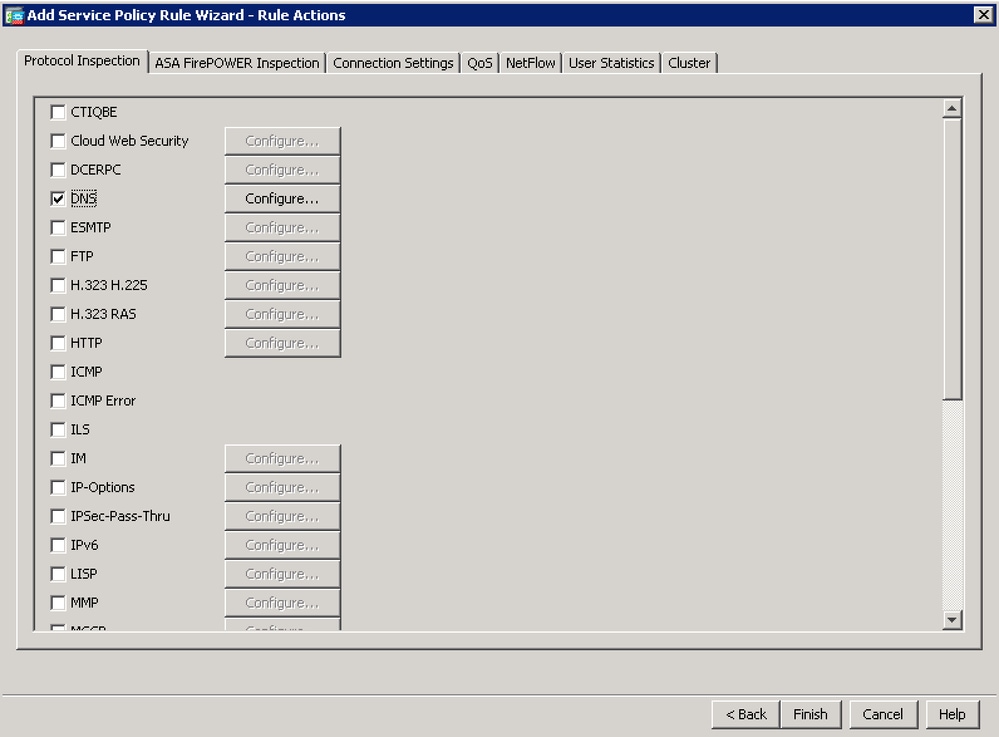Click scrollbar track below the thumb
The width and height of the screenshot is (999, 737).
click(952, 504)
